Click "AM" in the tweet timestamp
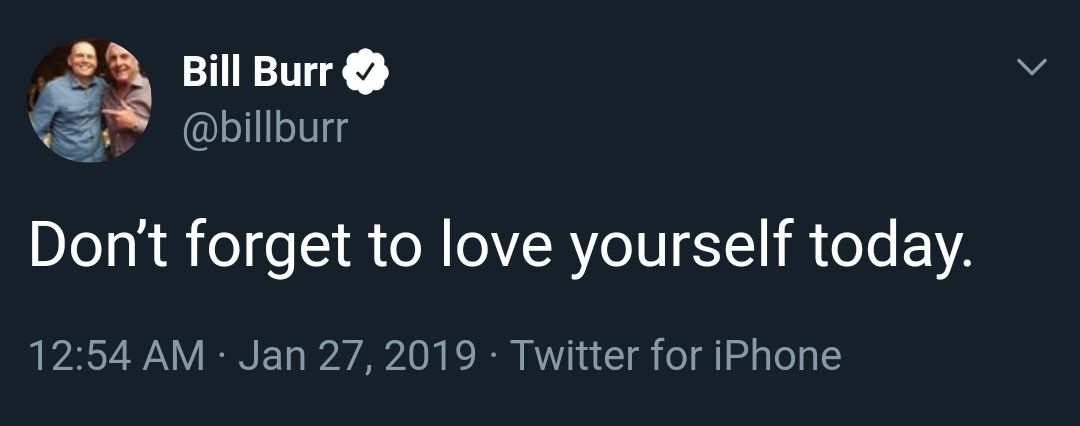 tap(174, 356)
